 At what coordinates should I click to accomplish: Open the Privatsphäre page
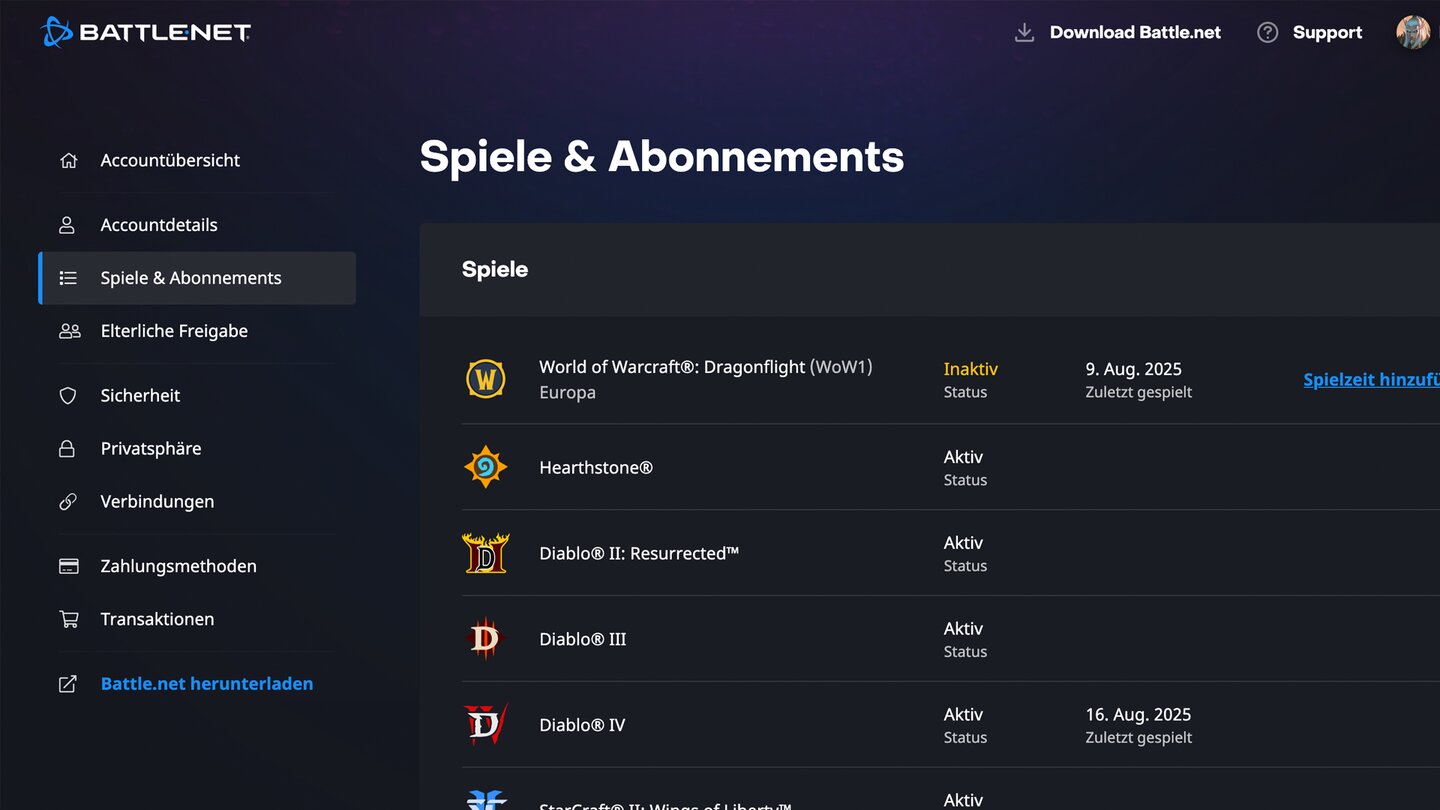coord(151,449)
